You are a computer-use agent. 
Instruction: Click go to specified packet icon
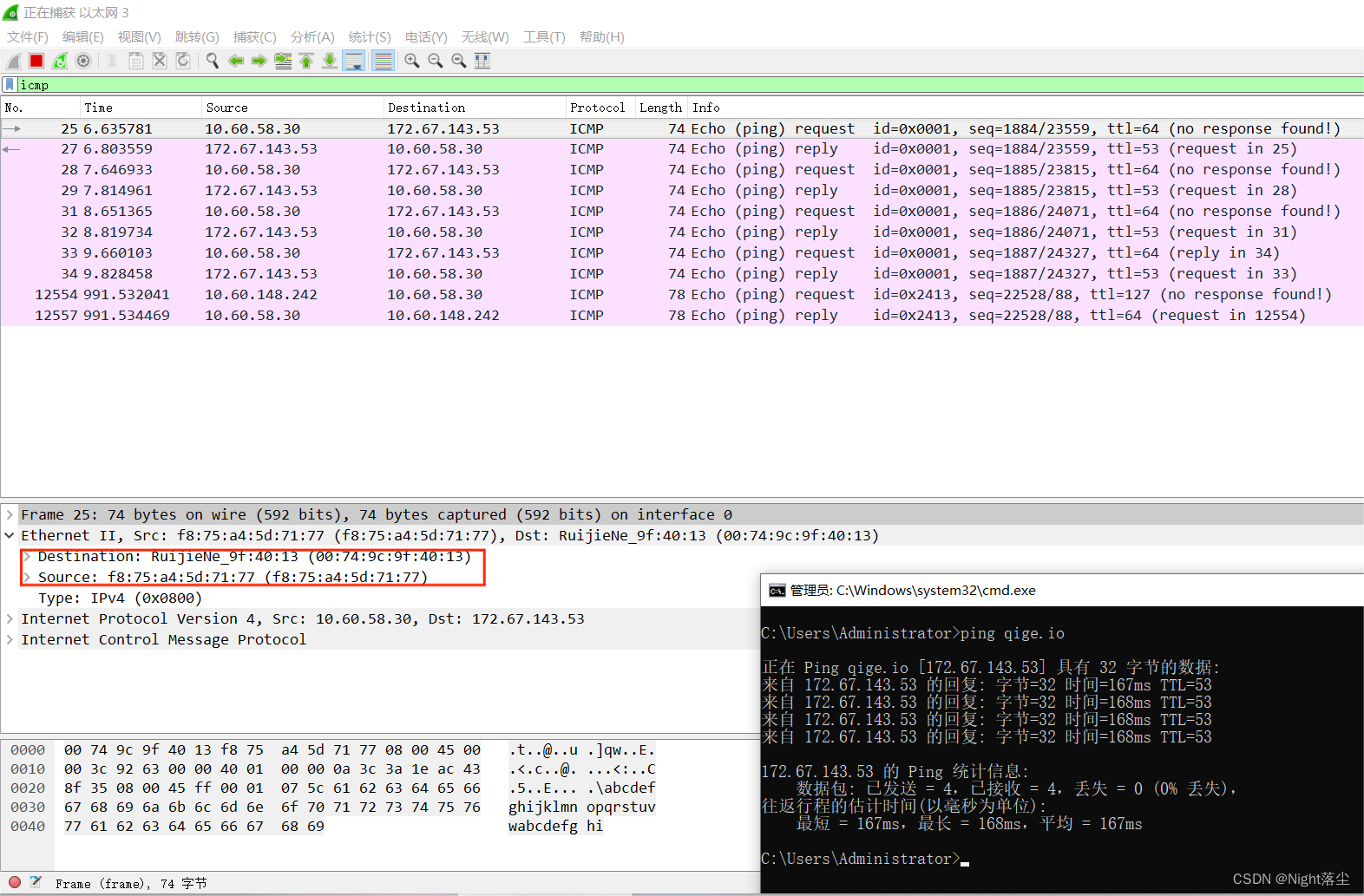(x=283, y=61)
